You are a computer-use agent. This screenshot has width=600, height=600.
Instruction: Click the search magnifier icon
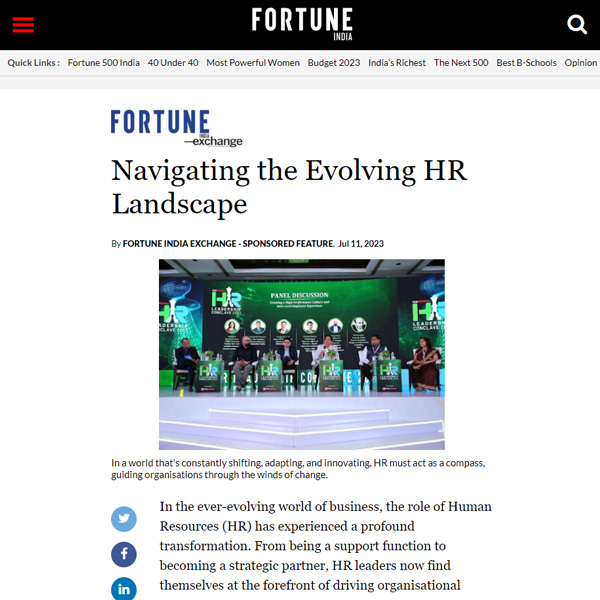coord(577,24)
